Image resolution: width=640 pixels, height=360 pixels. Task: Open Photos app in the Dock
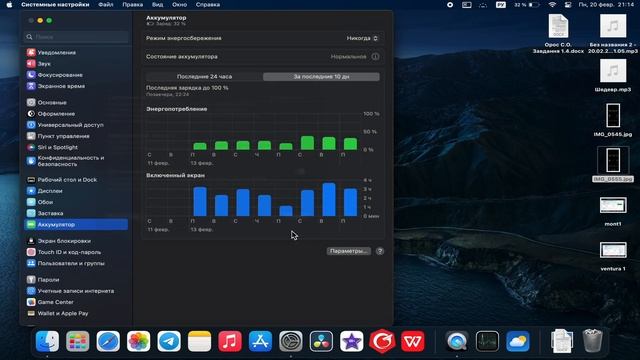coord(139,341)
